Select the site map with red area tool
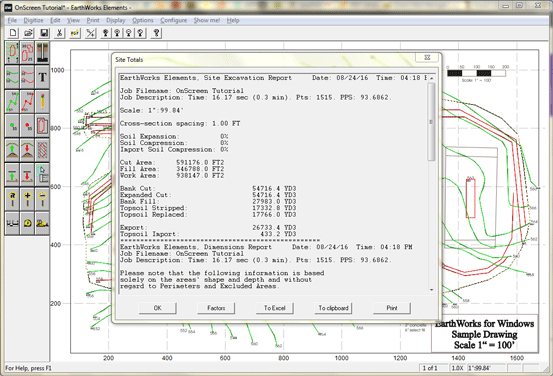The image size is (553, 376). (12, 53)
